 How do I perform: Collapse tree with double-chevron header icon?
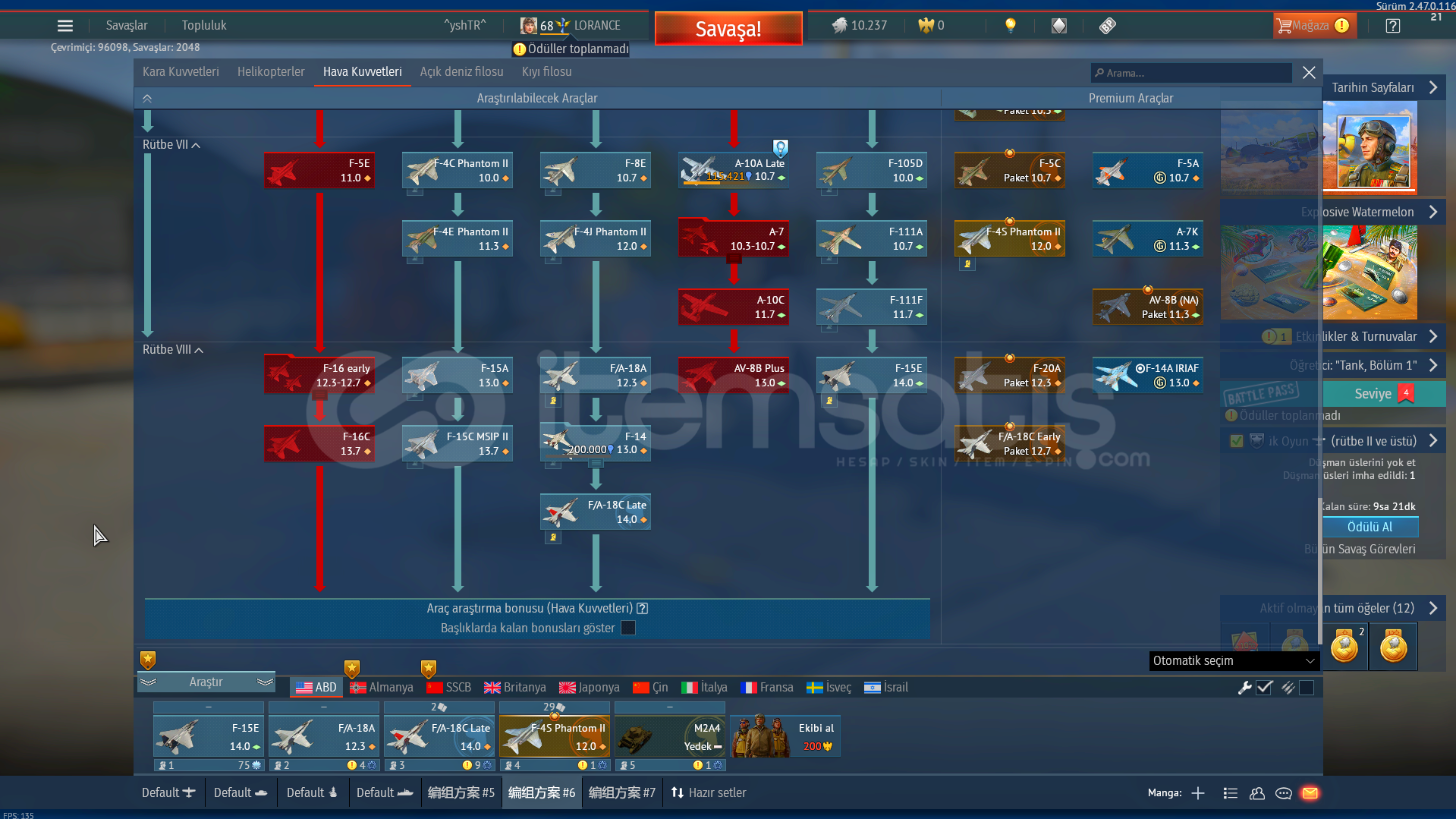(x=147, y=98)
